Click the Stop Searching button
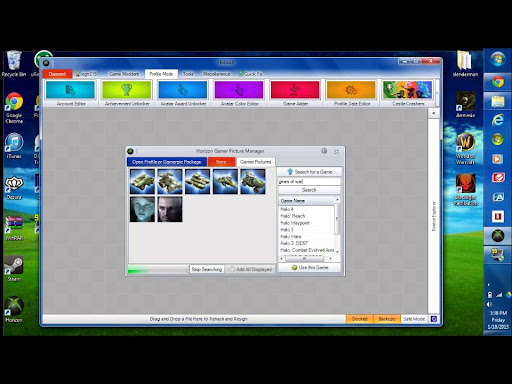The image size is (512, 384). tap(207, 269)
